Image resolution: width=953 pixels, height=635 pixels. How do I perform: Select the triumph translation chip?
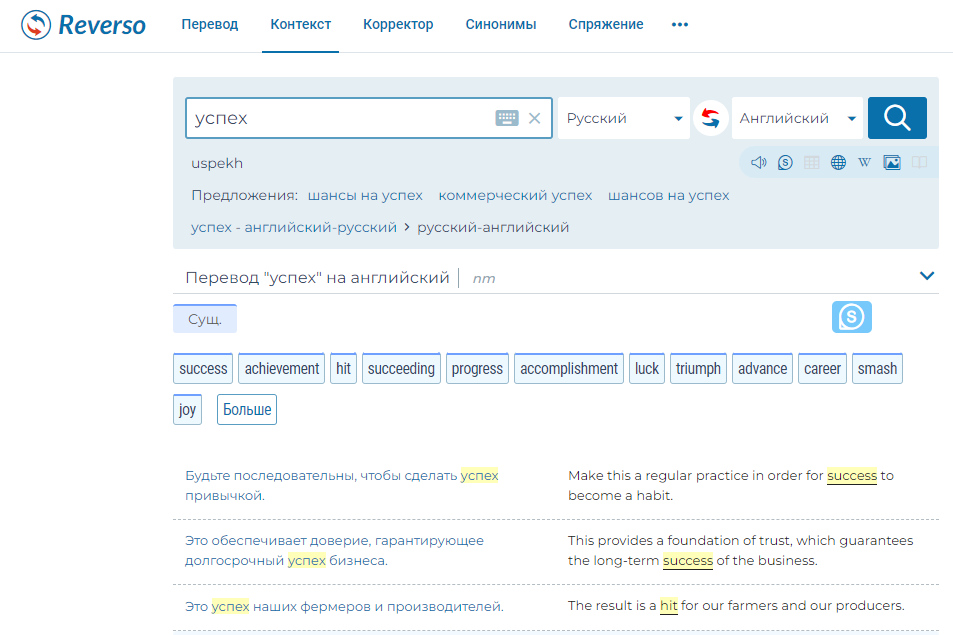pos(698,369)
